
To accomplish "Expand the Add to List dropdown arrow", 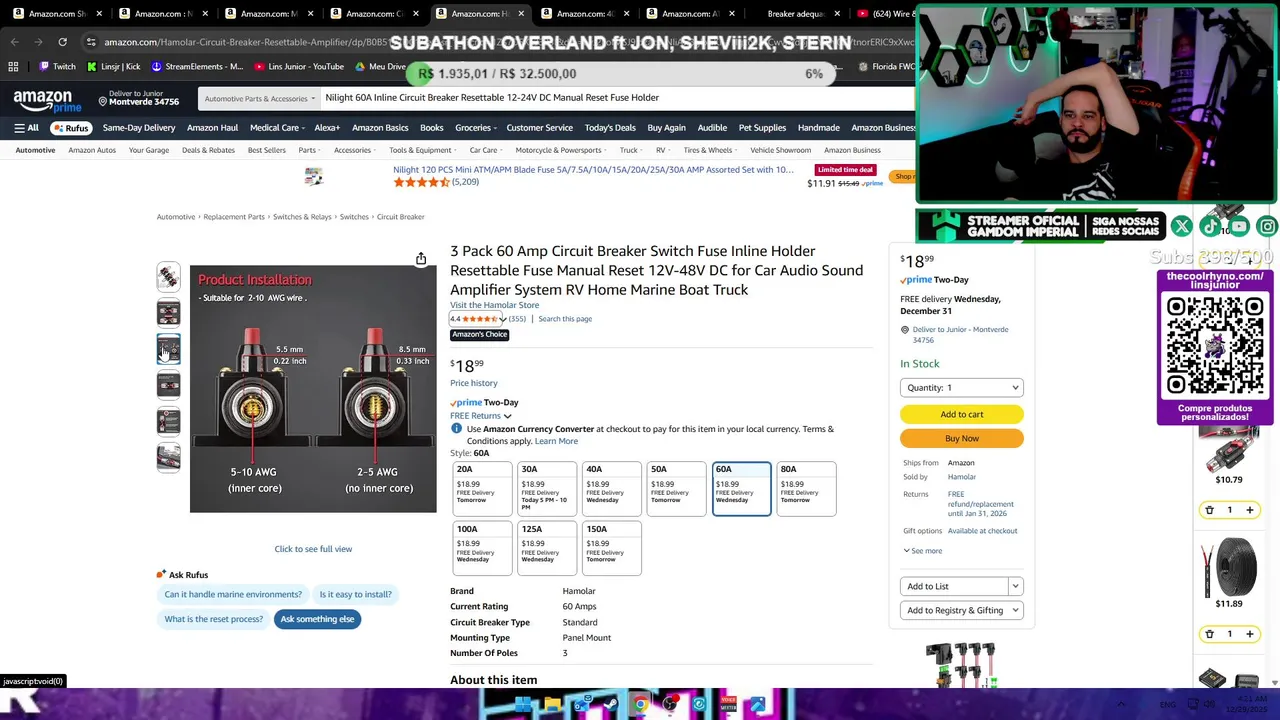I will pyautogui.click(x=1015, y=587).
